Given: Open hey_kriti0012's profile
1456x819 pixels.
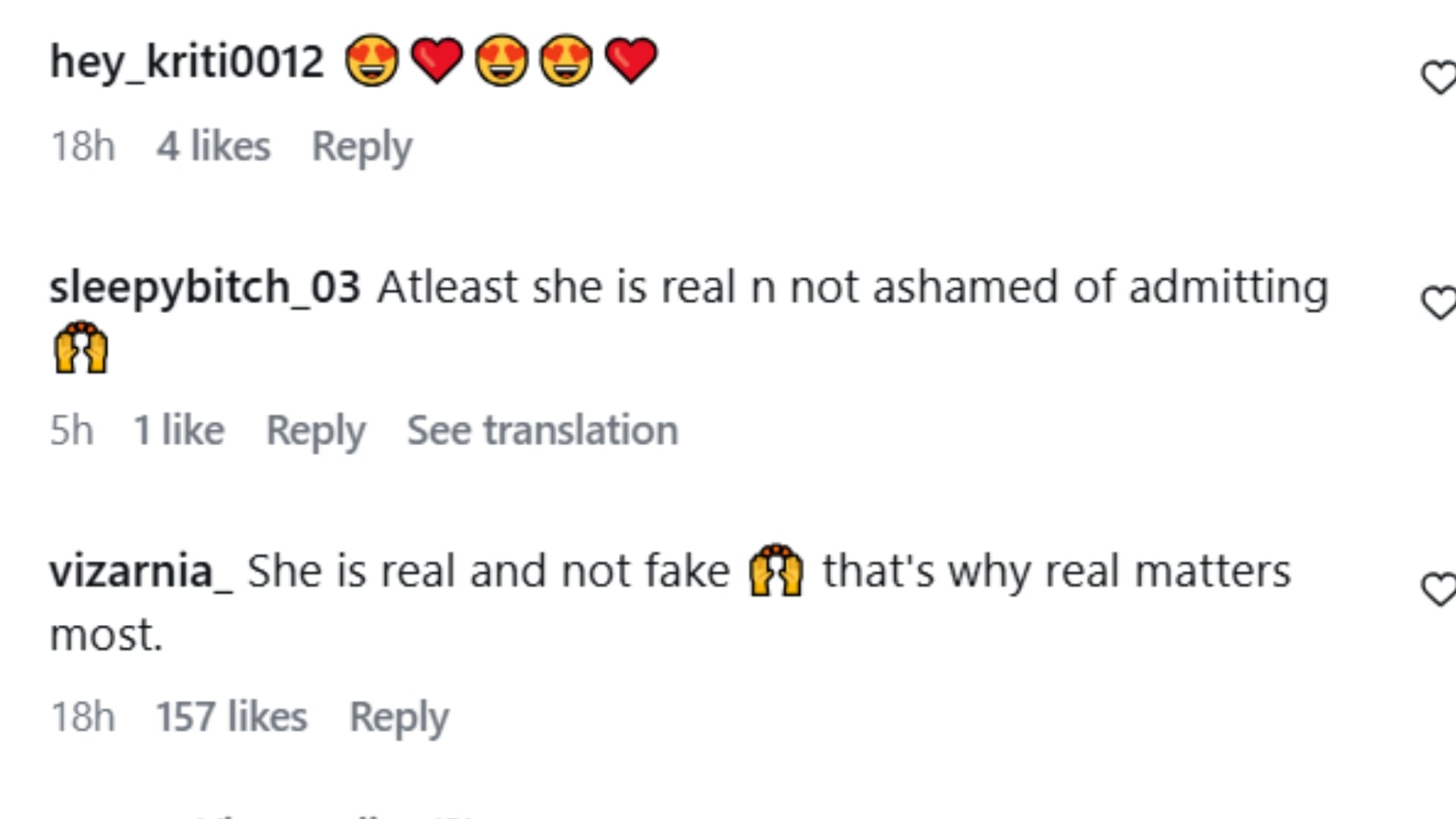Looking at the screenshot, I should pyautogui.click(x=187, y=61).
